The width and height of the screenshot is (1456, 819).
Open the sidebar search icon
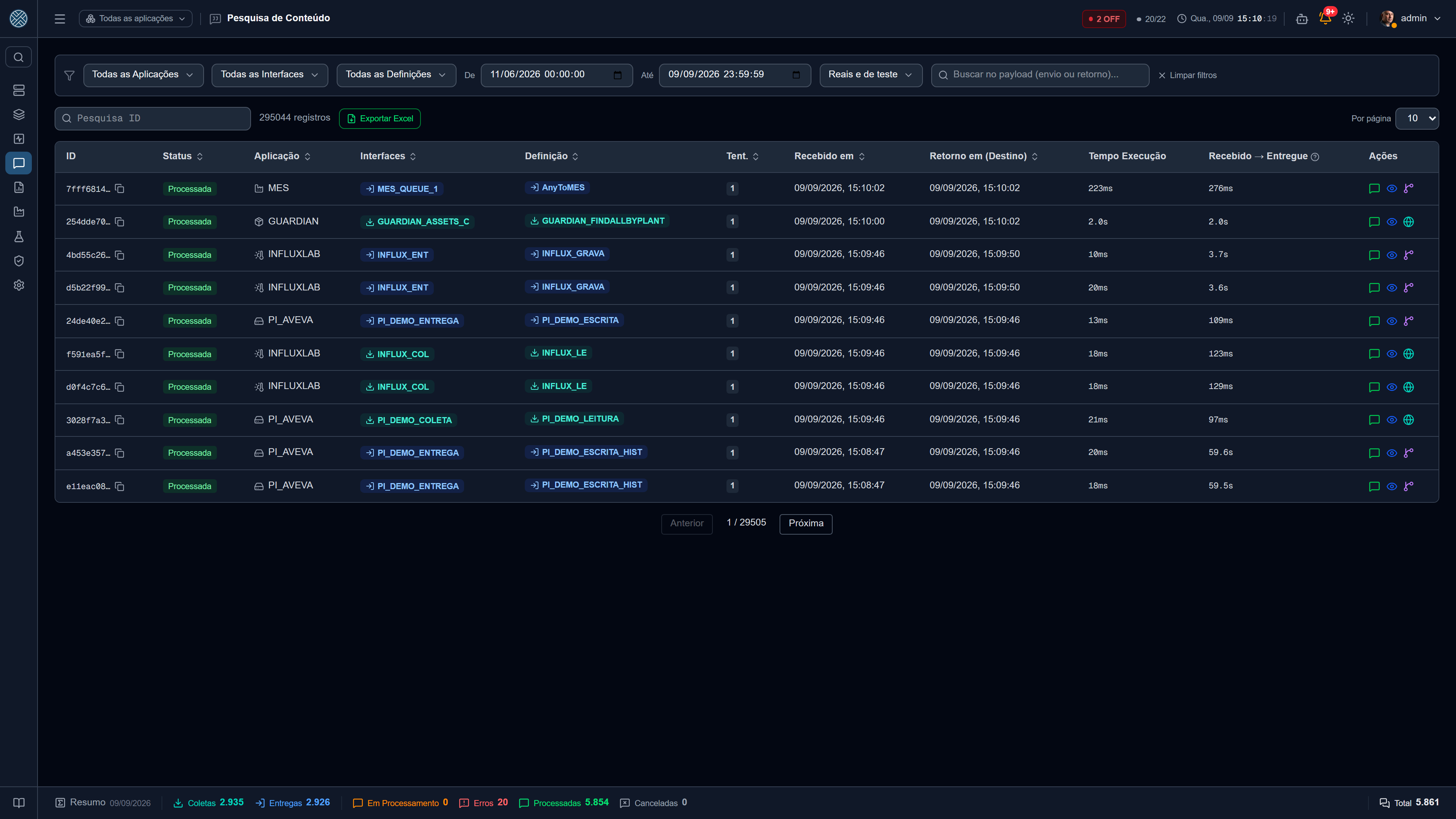19,57
